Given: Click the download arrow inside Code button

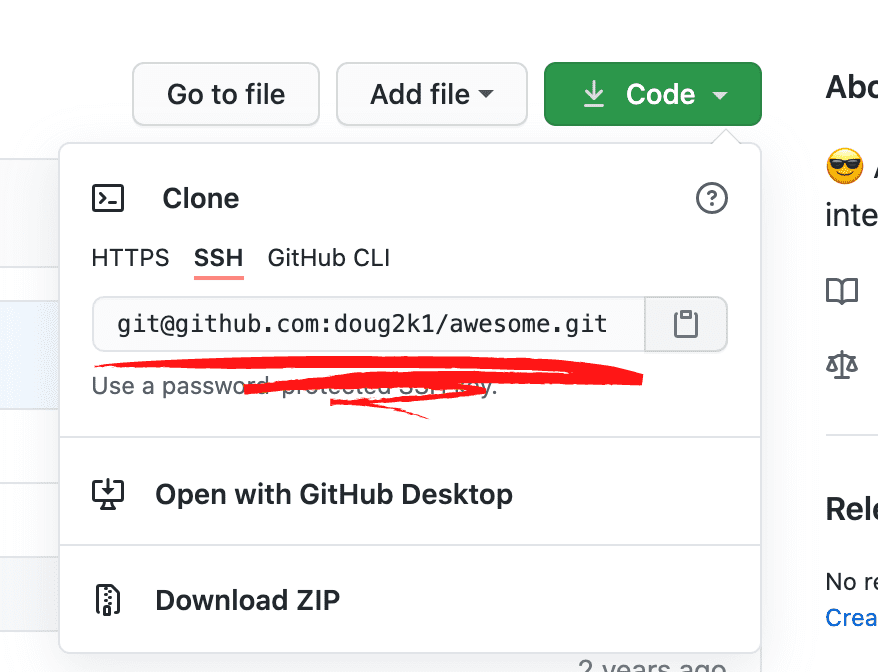Looking at the screenshot, I should point(594,93).
